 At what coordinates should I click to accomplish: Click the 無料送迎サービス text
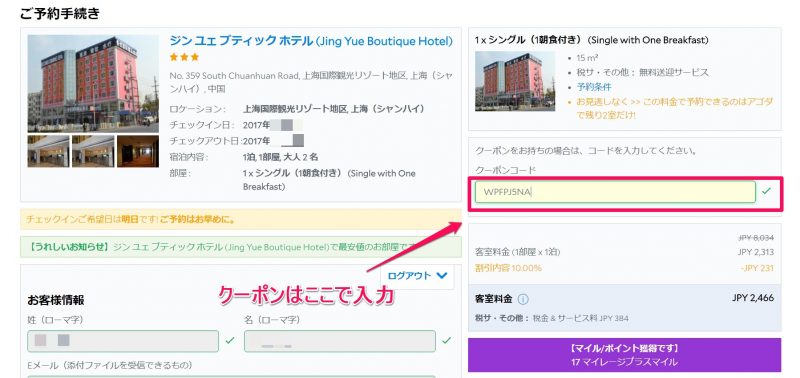tap(674, 72)
